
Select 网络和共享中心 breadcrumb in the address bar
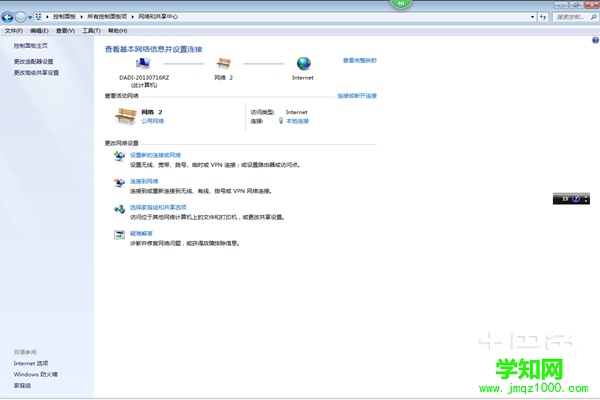click(x=158, y=16)
